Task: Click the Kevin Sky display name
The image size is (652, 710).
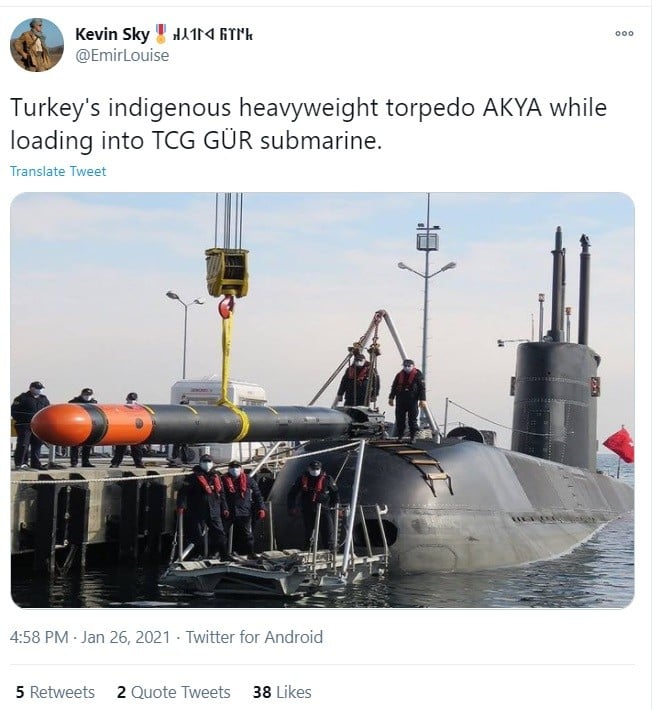Action: [112, 34]
